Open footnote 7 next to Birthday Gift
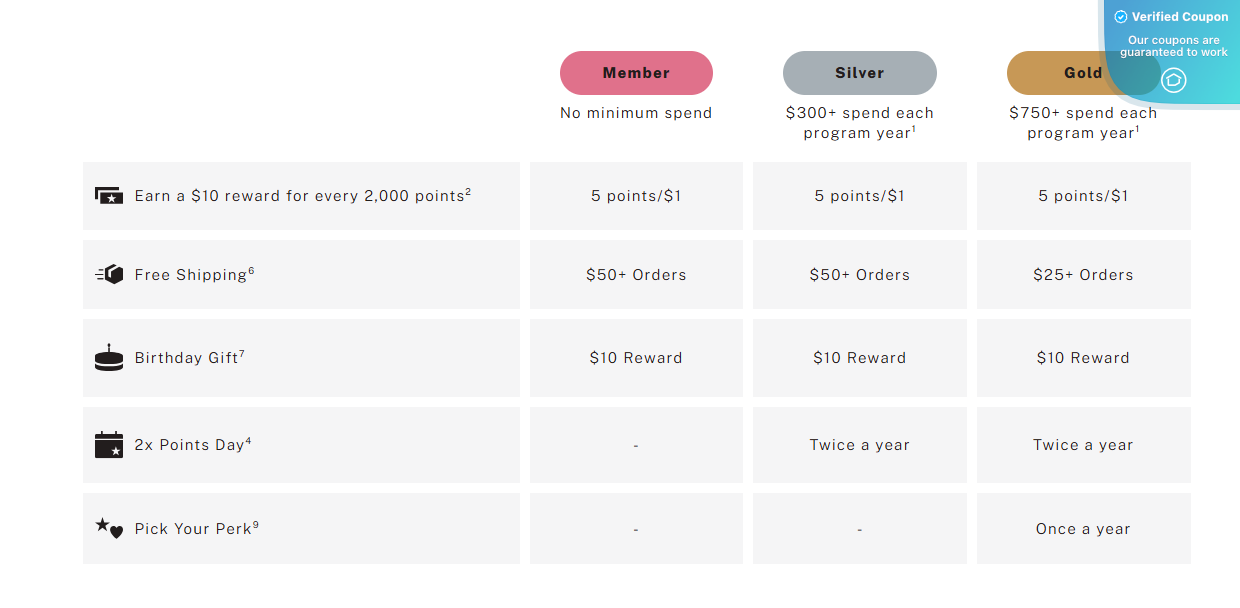The height and width of the screenshot is (608, 1240). tap(242, 353)
